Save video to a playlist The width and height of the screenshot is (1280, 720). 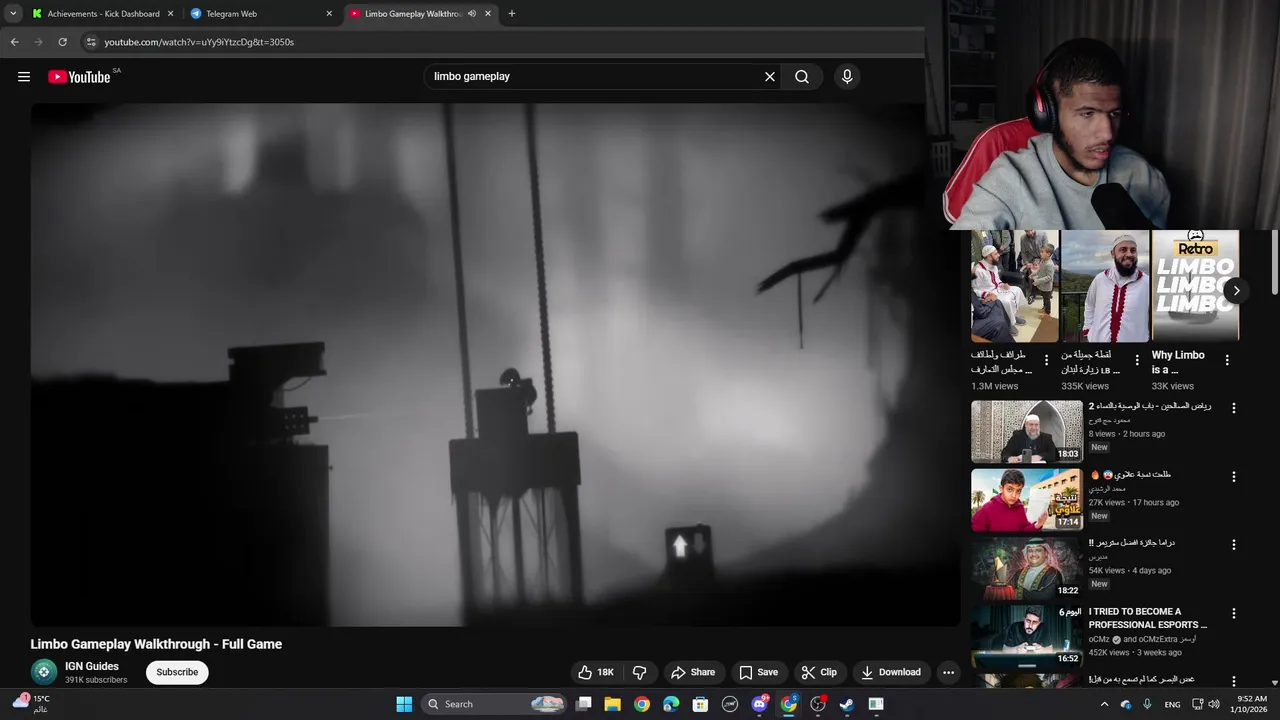[x=758, y=672]
